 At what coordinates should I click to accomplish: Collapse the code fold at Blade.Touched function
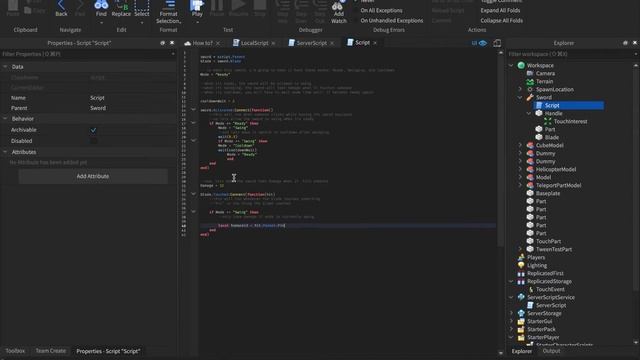193,194
